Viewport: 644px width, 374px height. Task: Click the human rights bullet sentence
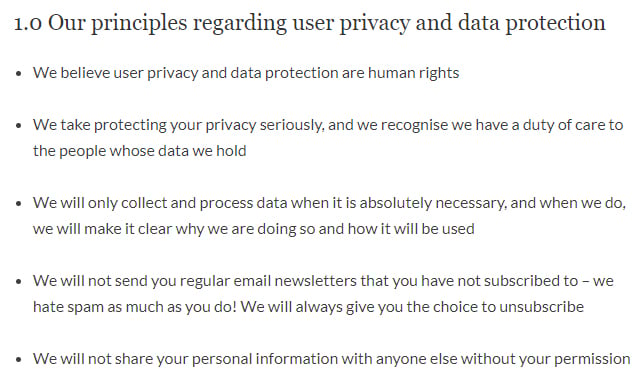coord(246,73)
